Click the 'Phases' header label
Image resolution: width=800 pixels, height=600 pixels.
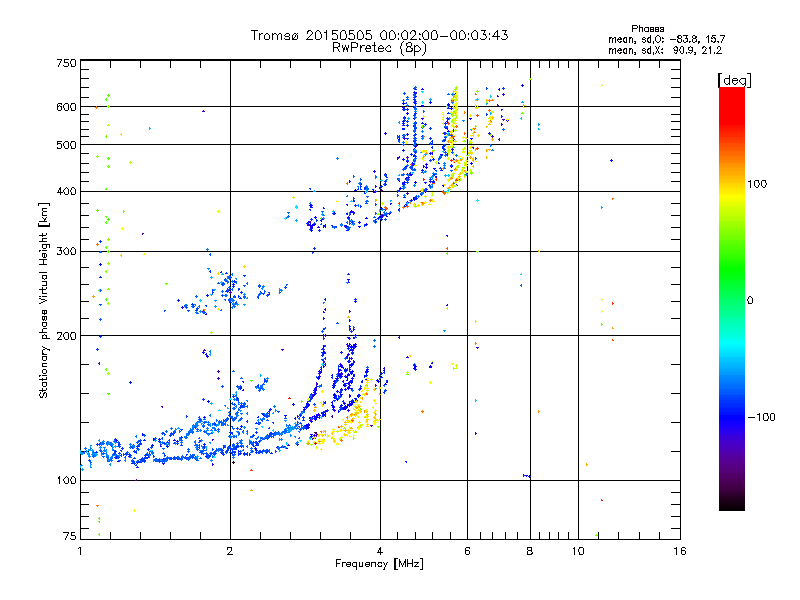[647, 29]
